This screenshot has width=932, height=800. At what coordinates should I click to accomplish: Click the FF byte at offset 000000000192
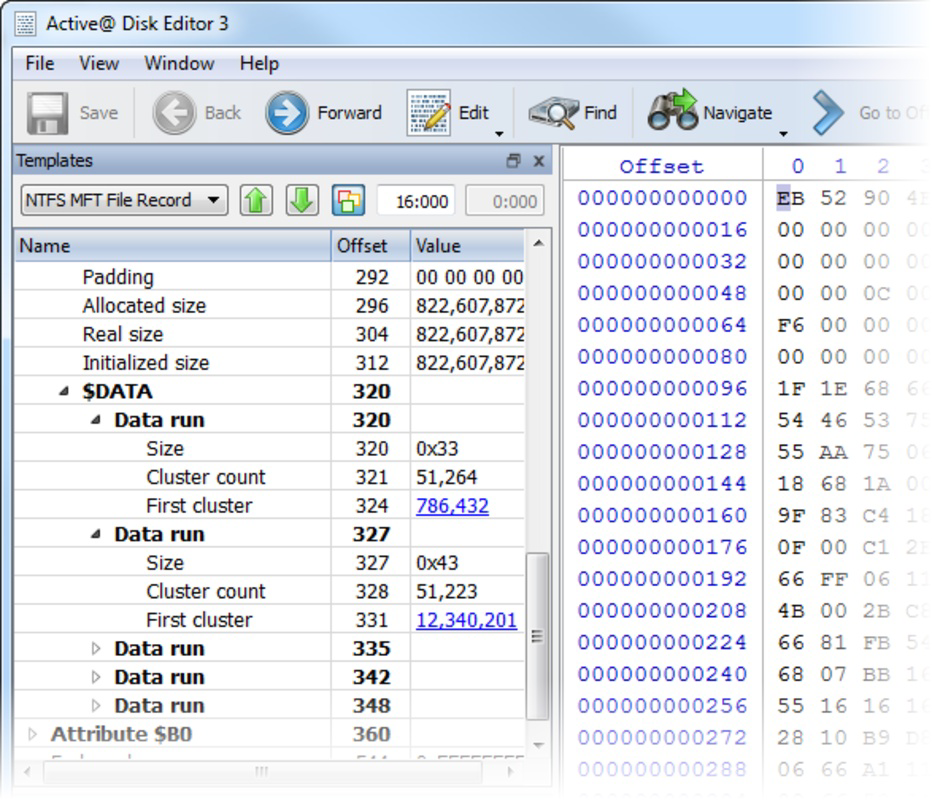click(833, 579)
